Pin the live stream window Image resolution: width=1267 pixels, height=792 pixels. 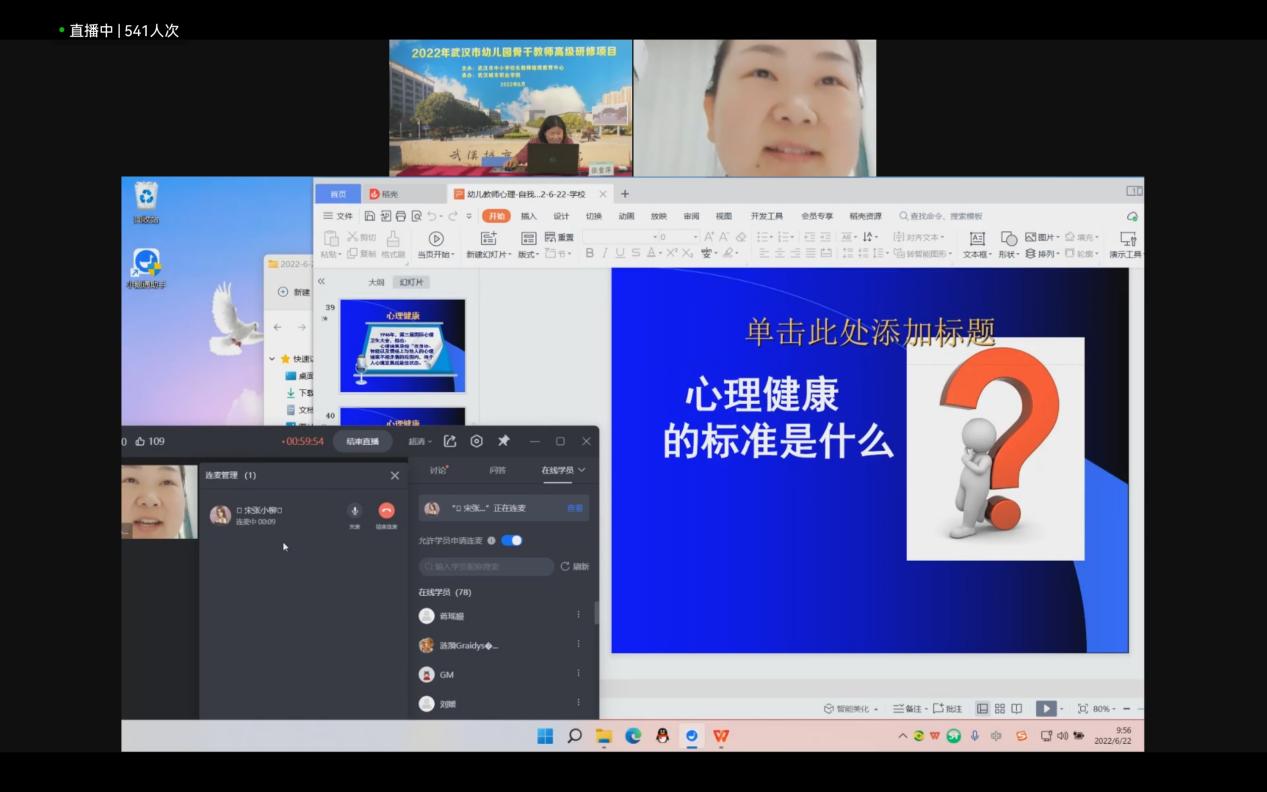504,441
